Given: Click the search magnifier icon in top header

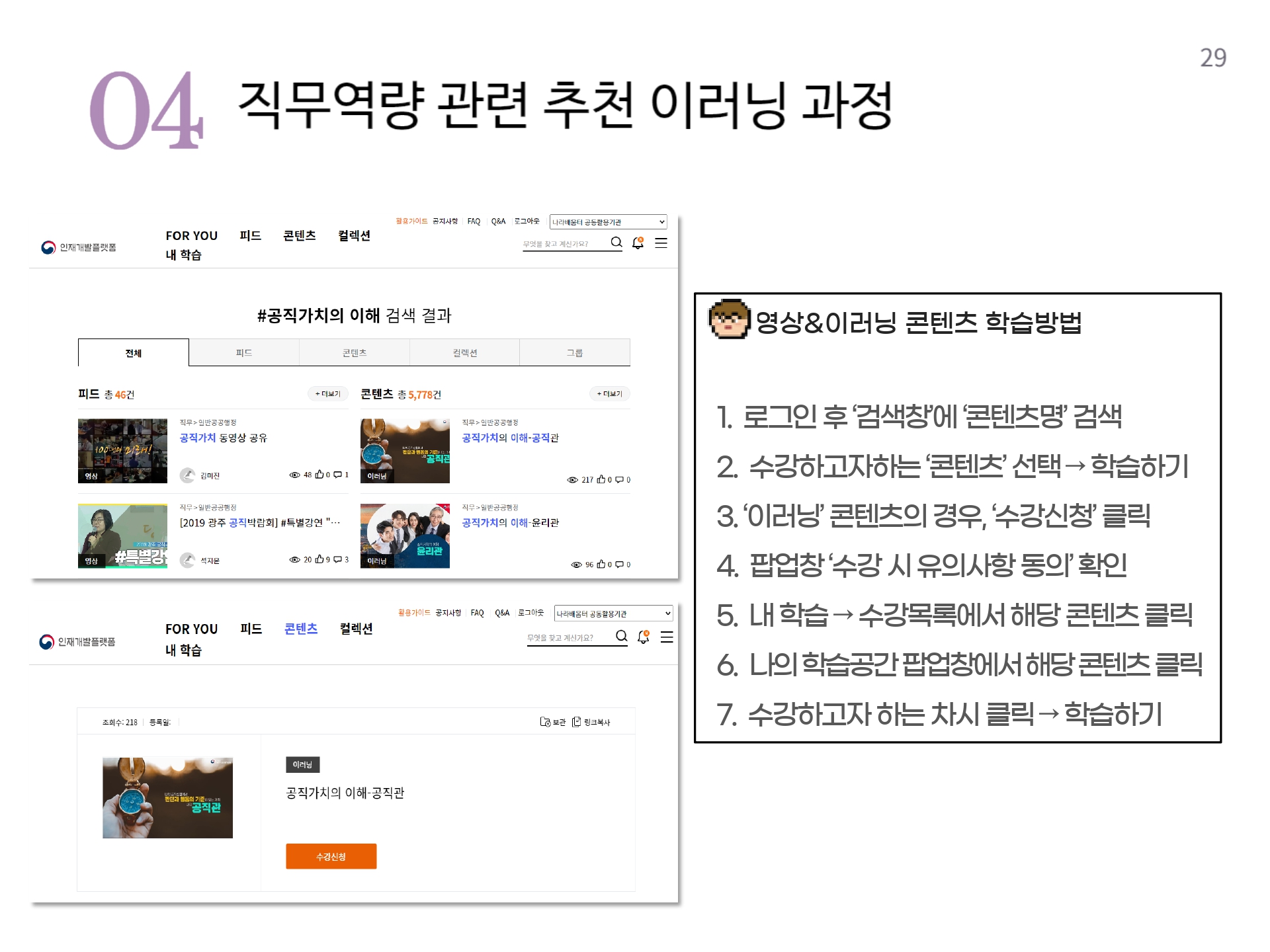Looking at the screenshot, I should tap(616, 242).
